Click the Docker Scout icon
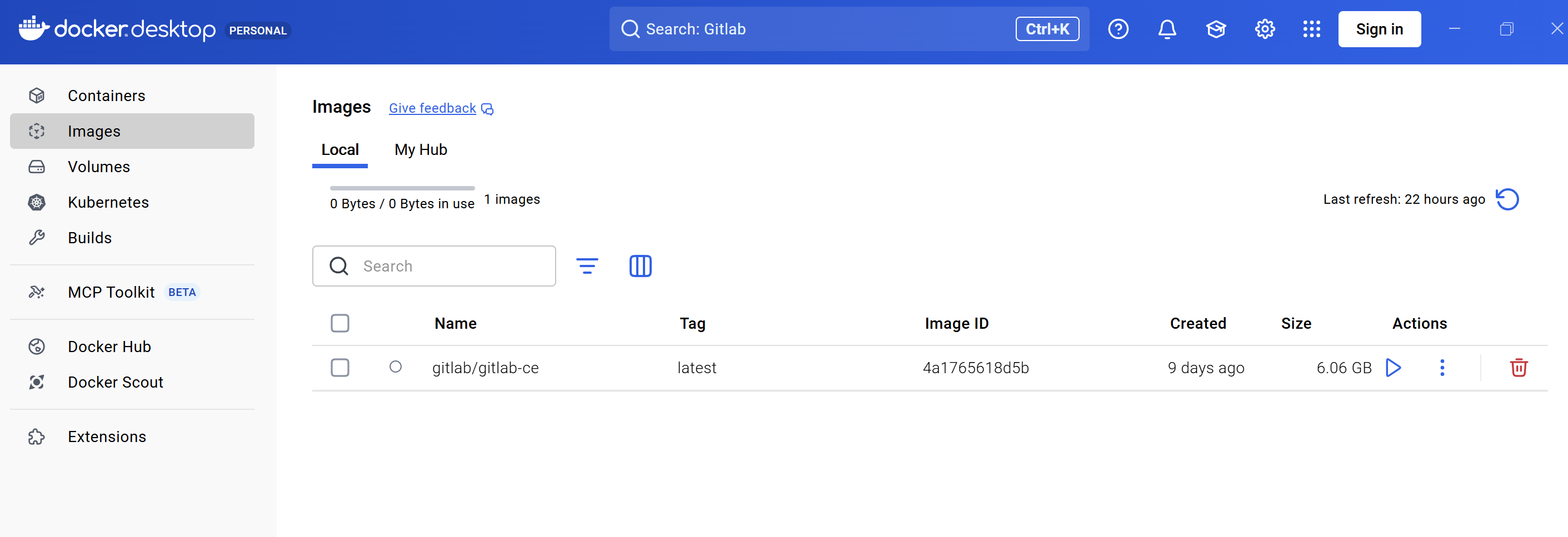This screenshot has height=537, width=1568. pos(37,382)
